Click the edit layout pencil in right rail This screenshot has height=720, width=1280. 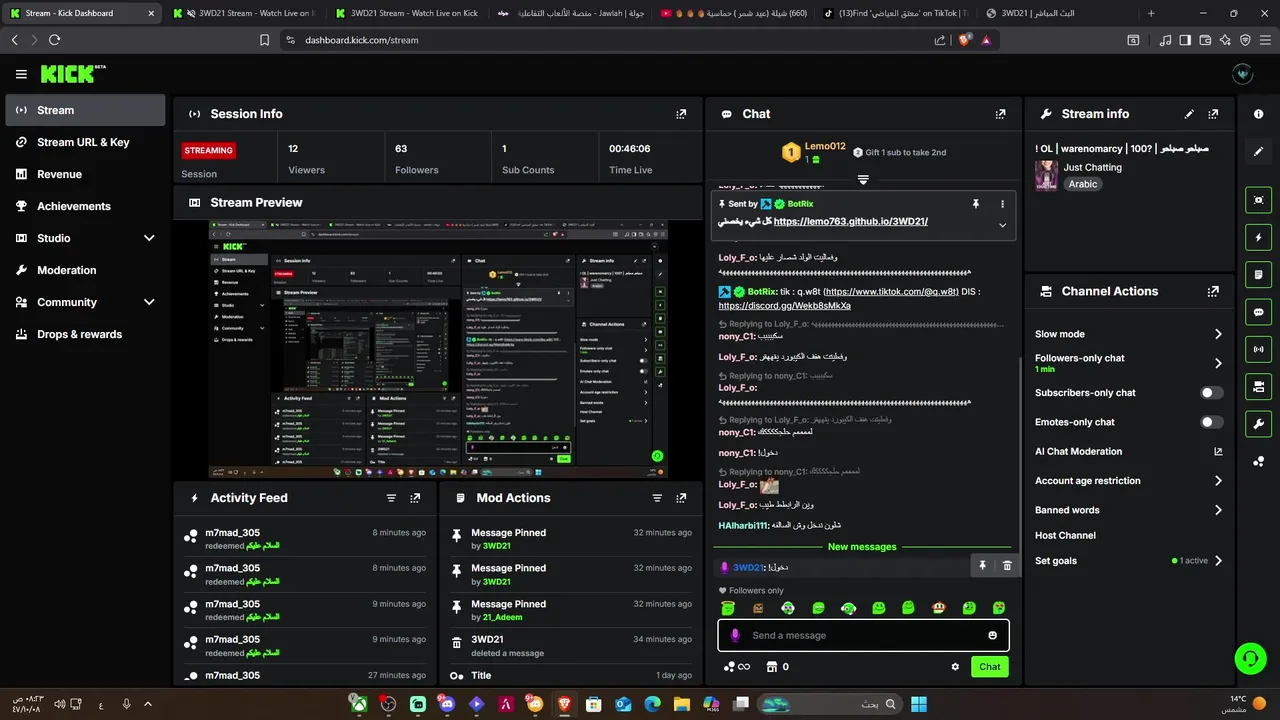tap(1258, 152)
